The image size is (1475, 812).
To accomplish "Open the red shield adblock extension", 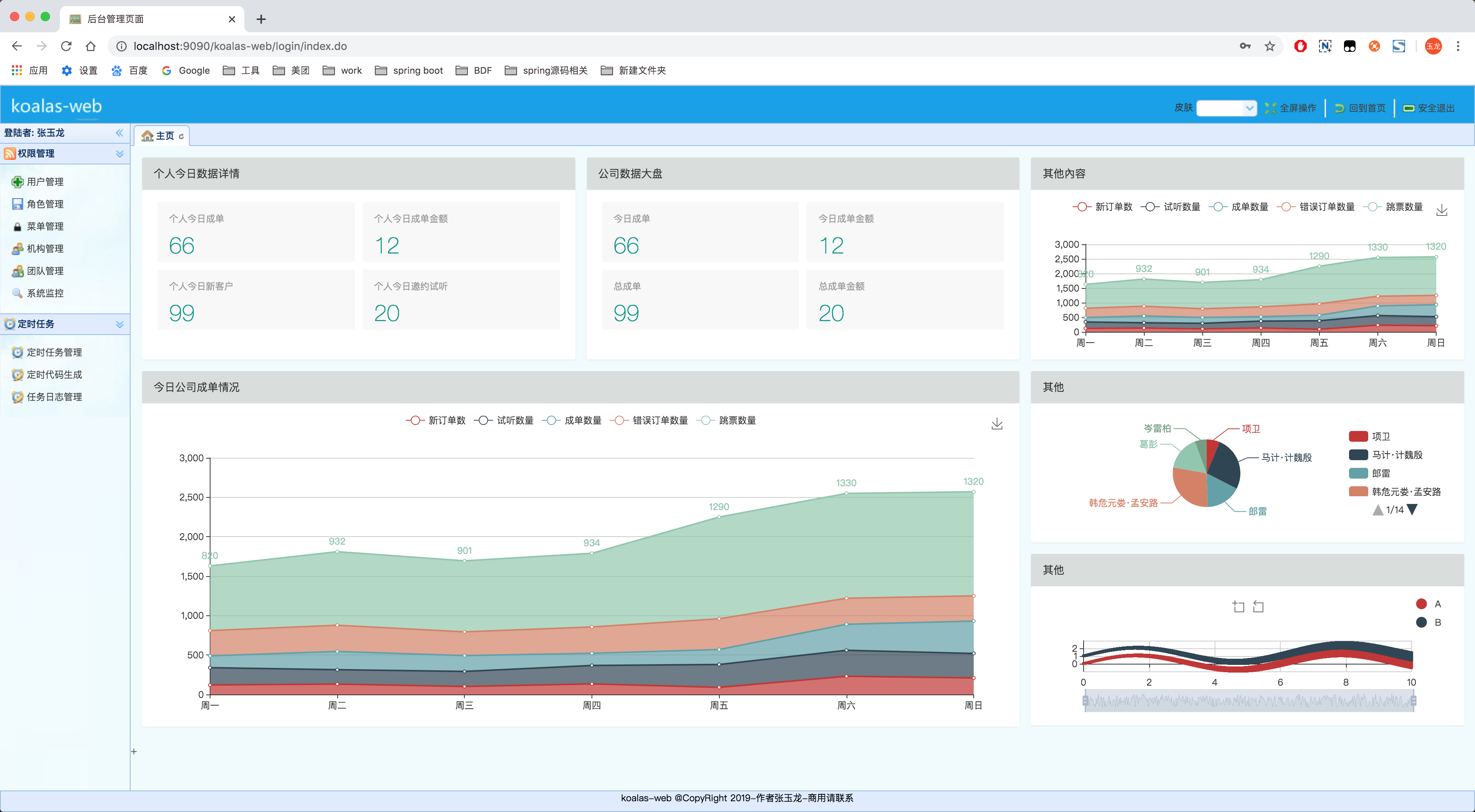I will click(1300, 46).
